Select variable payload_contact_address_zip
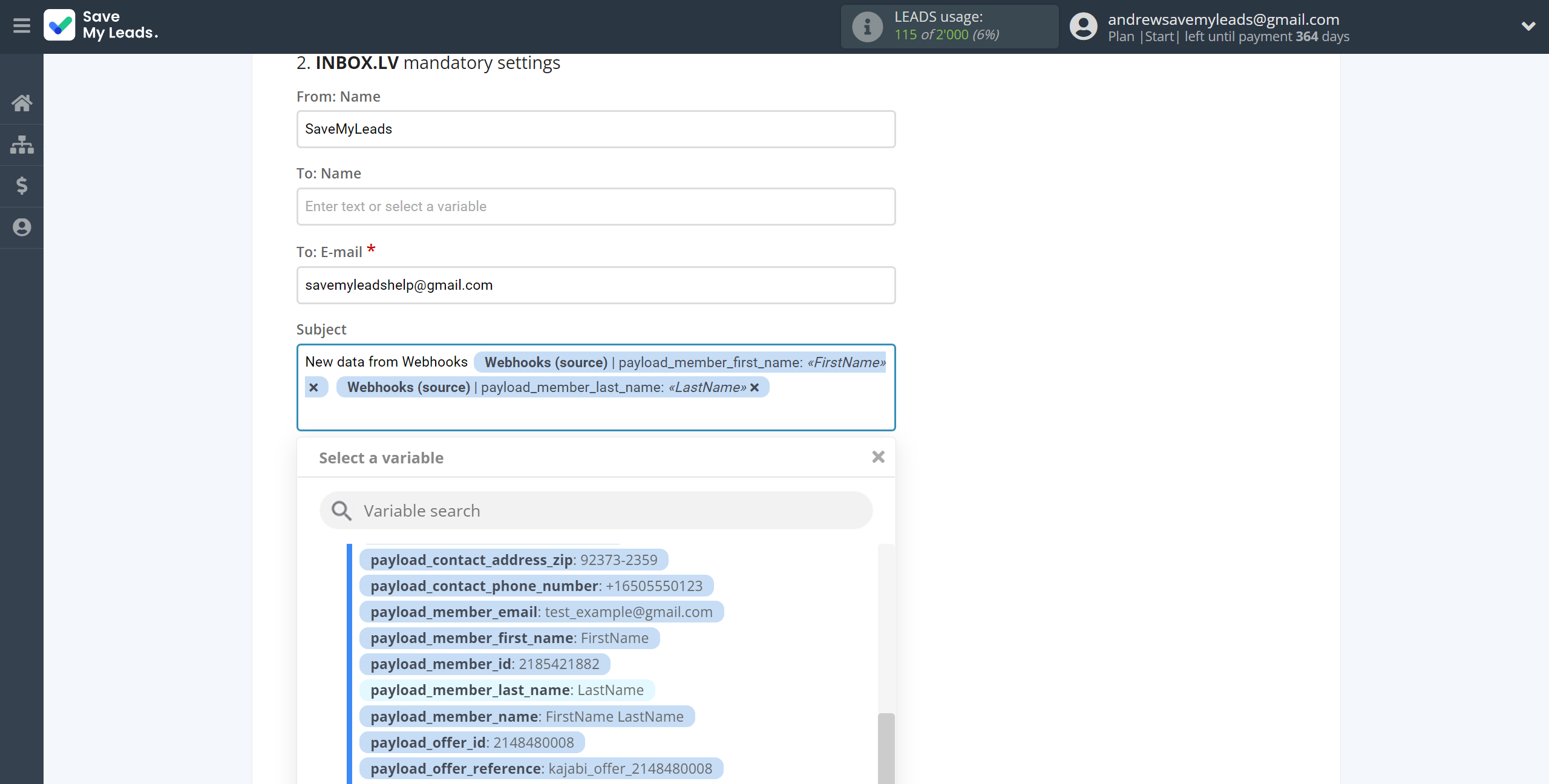The image size is (1549, 784). click(x=514, y=560)
